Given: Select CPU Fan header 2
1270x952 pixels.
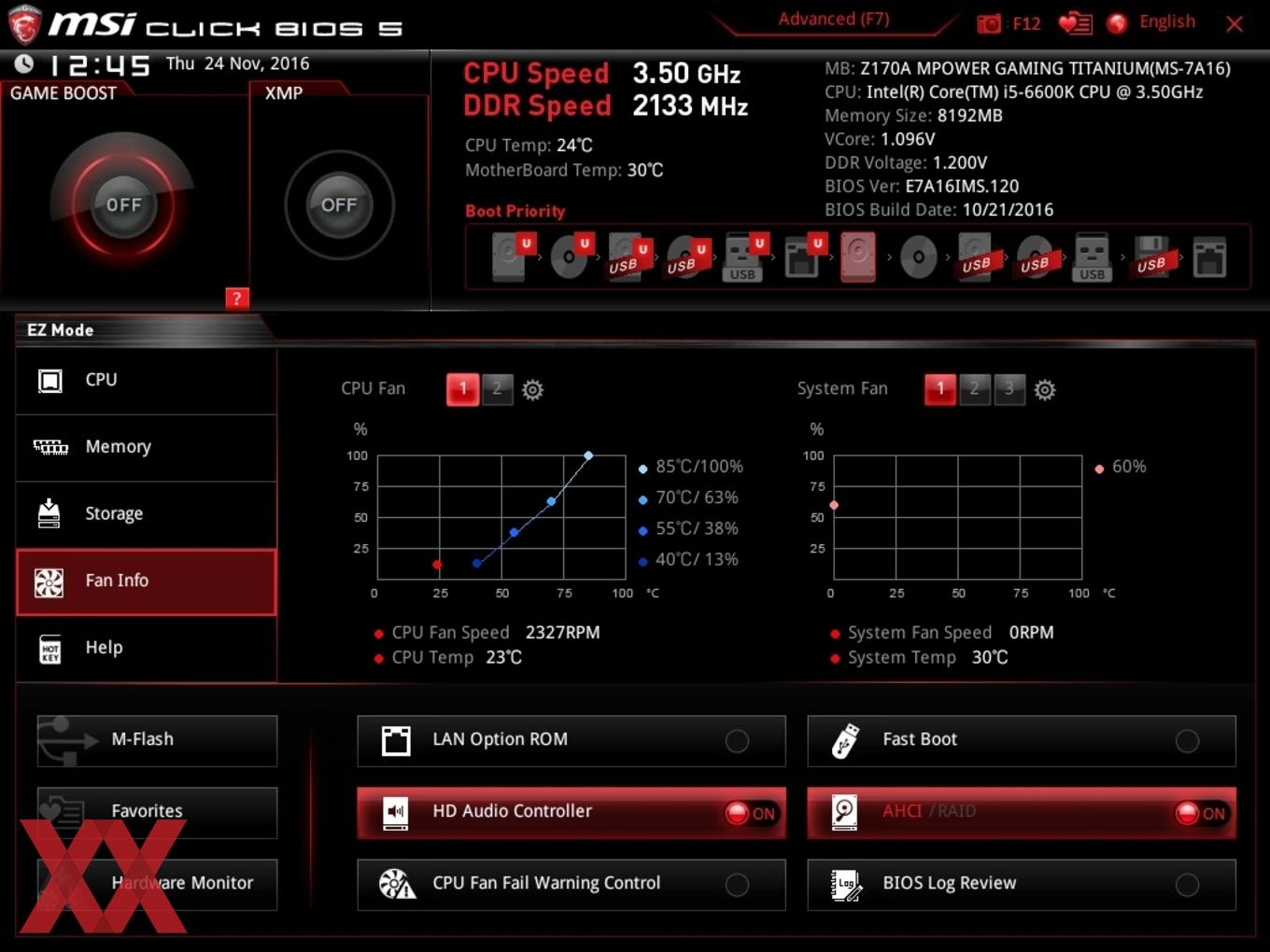Looking at the screenshot, I should pyautogui.click(x=497, y=389).
